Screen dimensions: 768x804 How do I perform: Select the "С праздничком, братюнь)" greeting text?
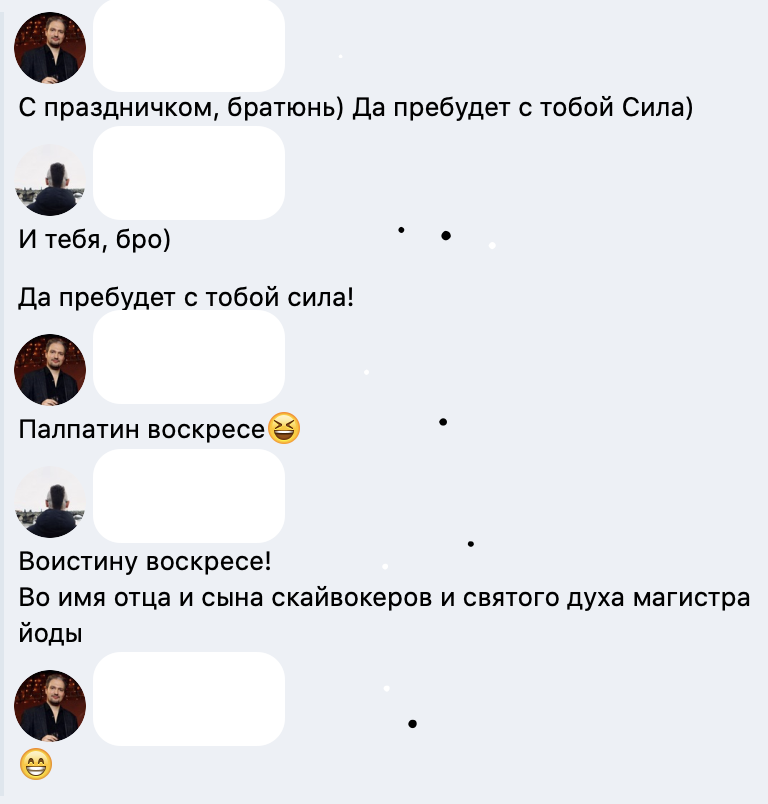[x=181, y=108]
